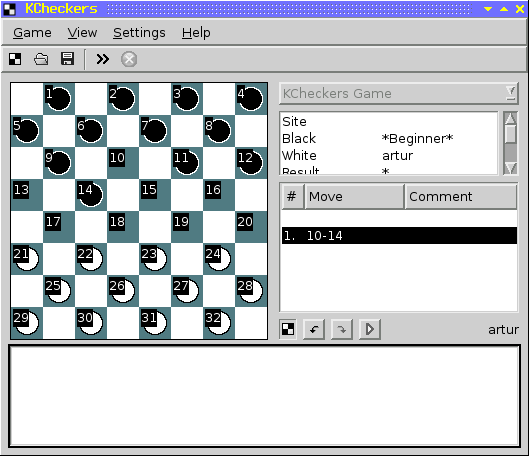Click the play triangle button under move list
This screenshot has width=529, height=456.
(370, 329)
